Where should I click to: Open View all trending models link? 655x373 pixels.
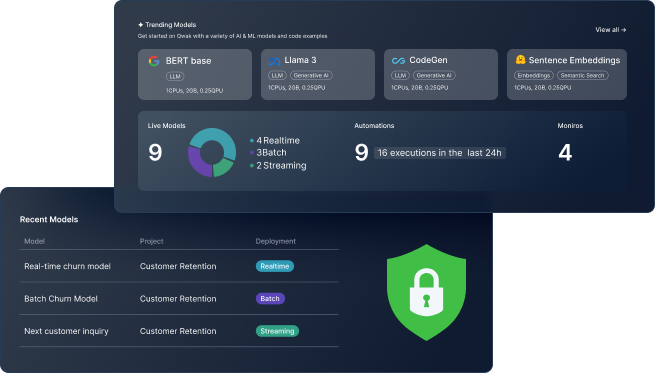(x=610, y=30)
